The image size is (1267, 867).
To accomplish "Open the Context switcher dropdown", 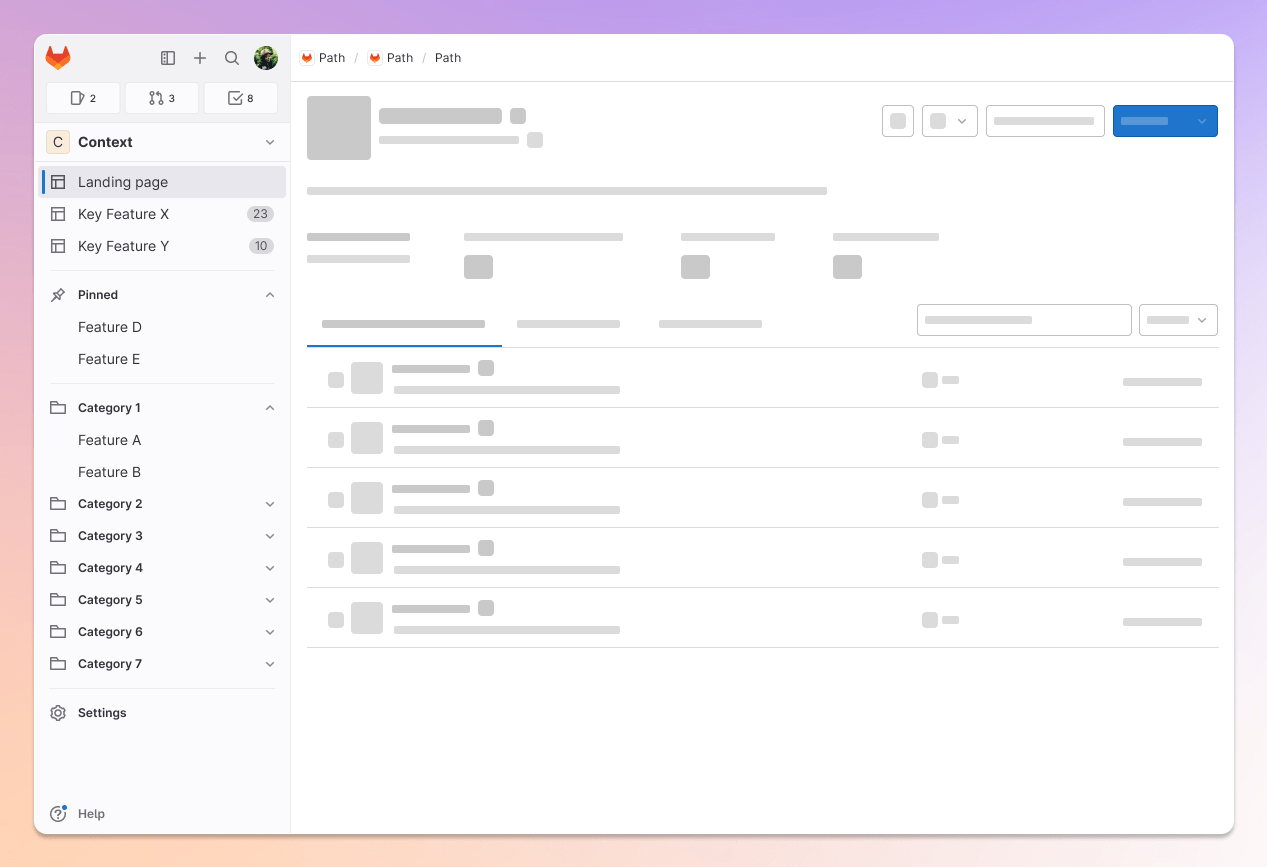I will pyautogui.click(x=269, y=142).
